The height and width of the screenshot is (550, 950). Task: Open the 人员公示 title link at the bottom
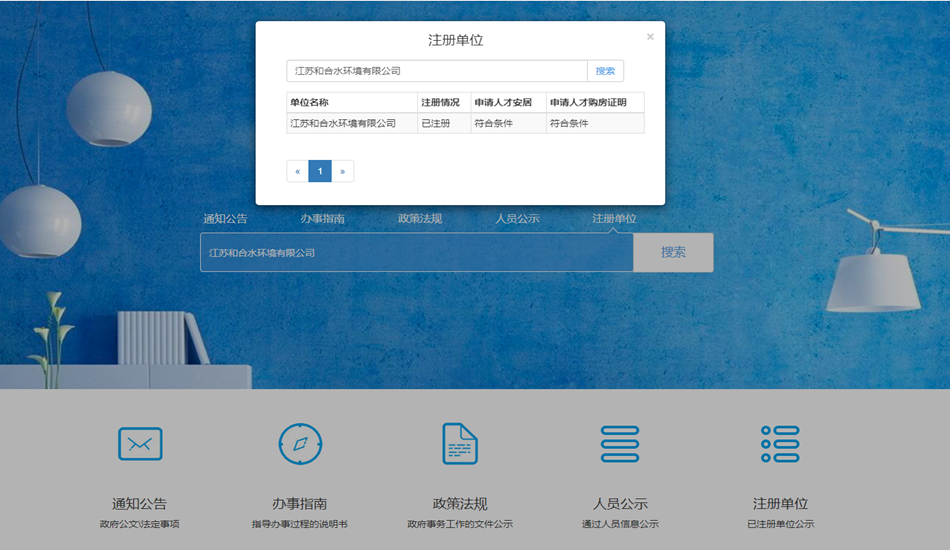pos(620,503)
